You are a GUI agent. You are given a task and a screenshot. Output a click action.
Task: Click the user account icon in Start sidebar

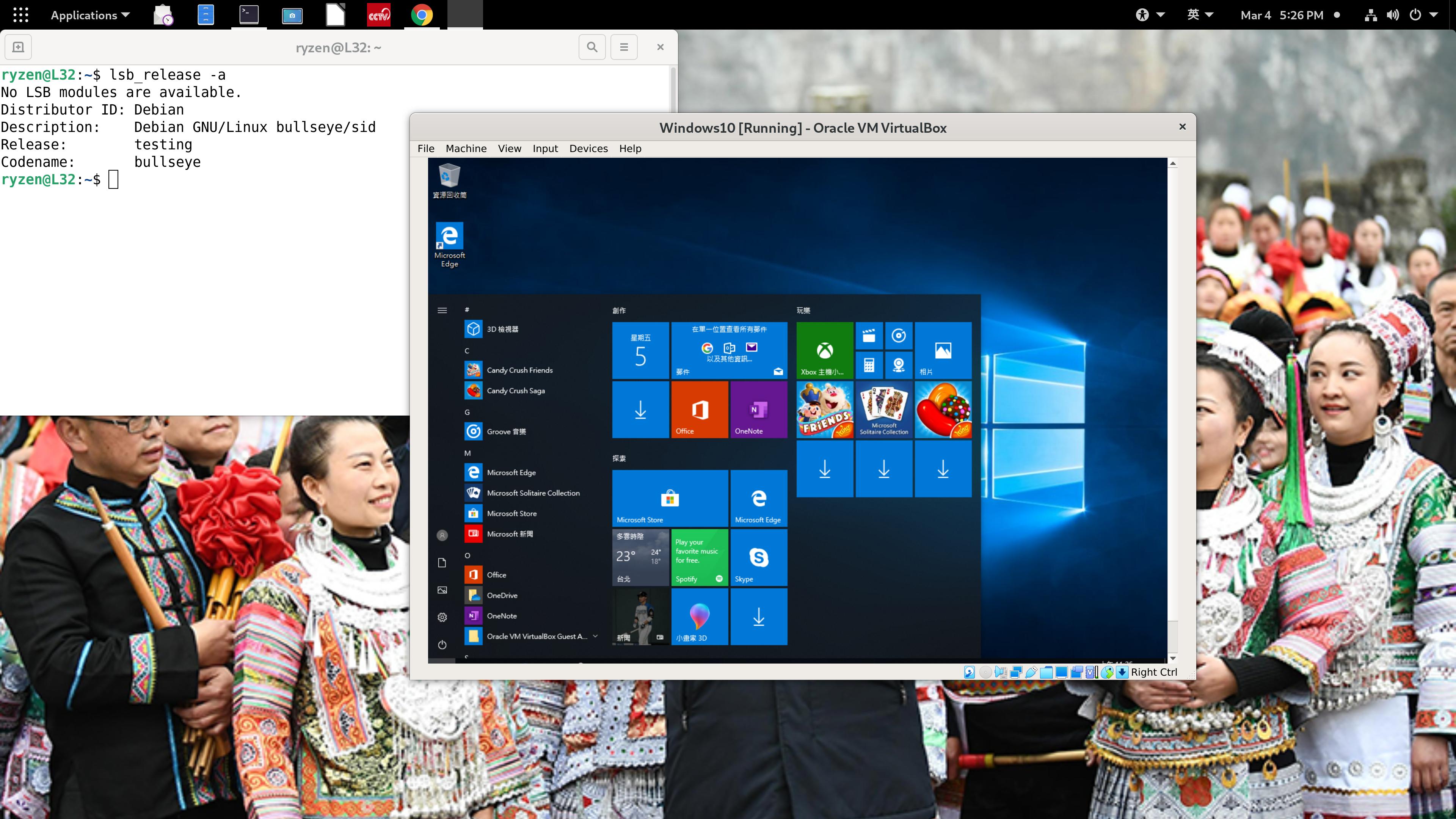[x=442, y=535]
